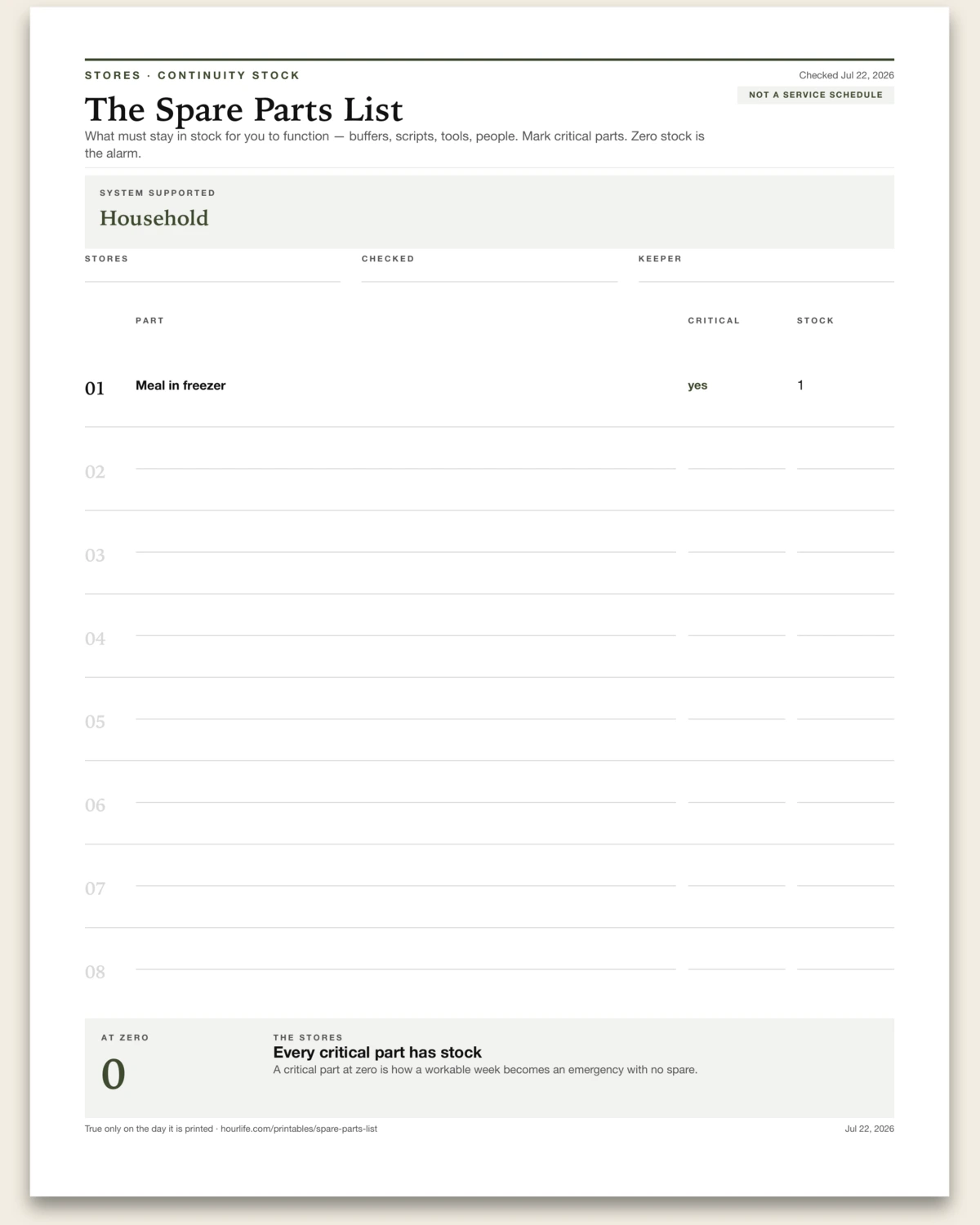Click the critical field in row 06

[x=737, y=794]
